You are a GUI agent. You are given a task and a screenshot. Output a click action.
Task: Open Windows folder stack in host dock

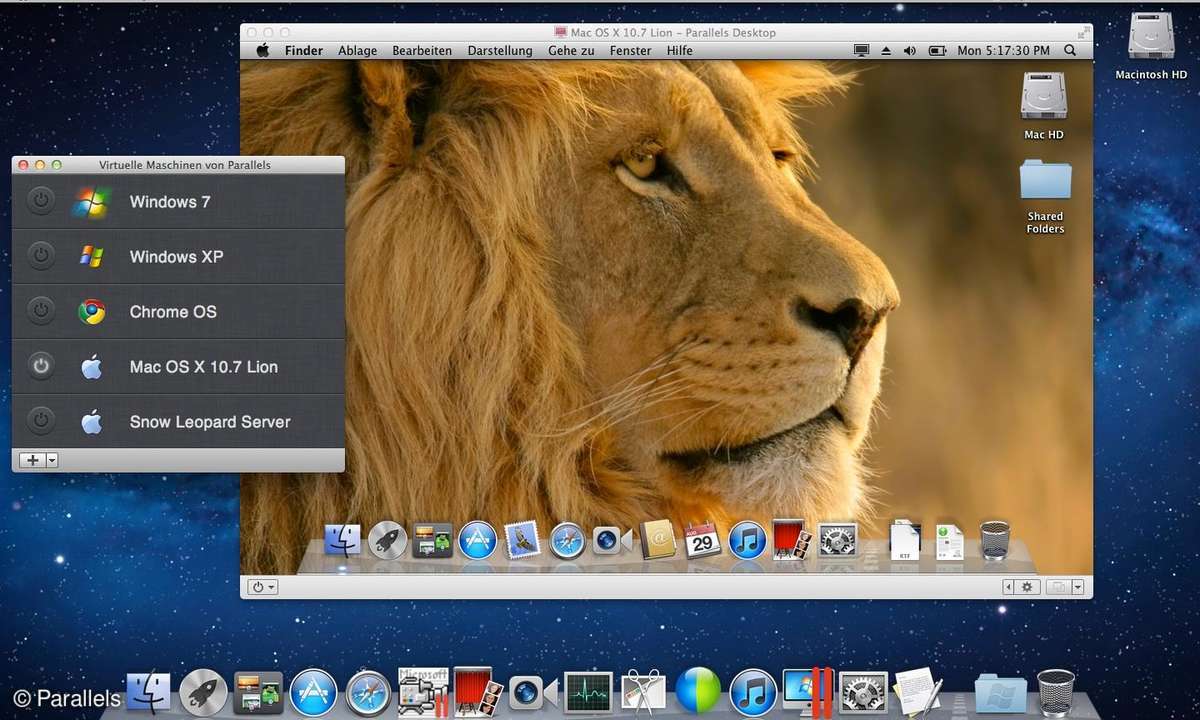tap(1000, 692)
